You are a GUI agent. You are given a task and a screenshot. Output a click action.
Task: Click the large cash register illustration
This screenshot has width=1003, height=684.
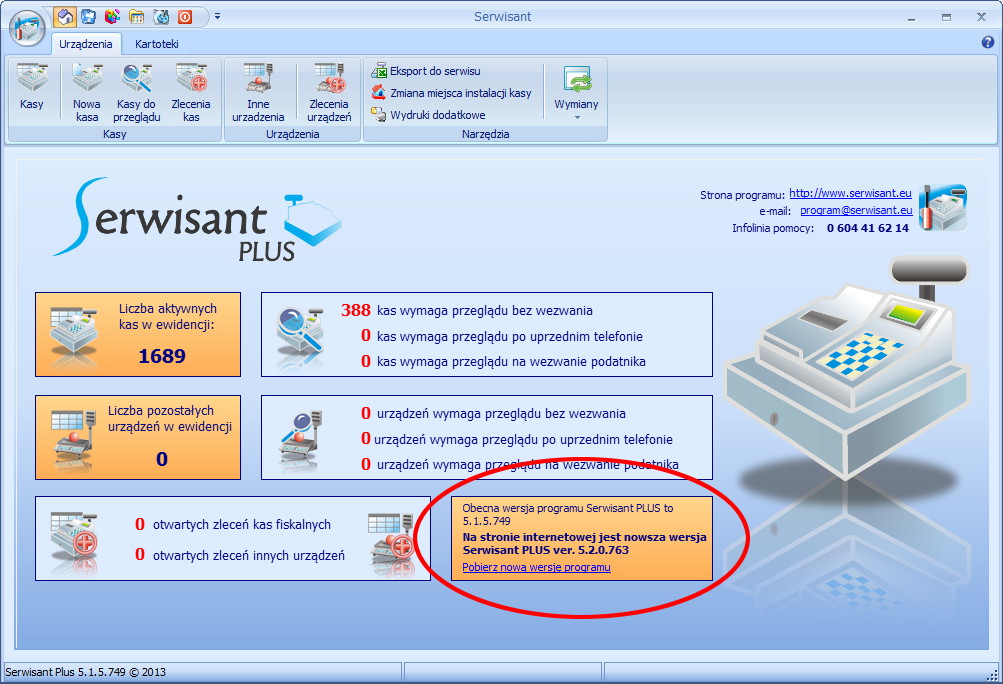click(846, 368)
